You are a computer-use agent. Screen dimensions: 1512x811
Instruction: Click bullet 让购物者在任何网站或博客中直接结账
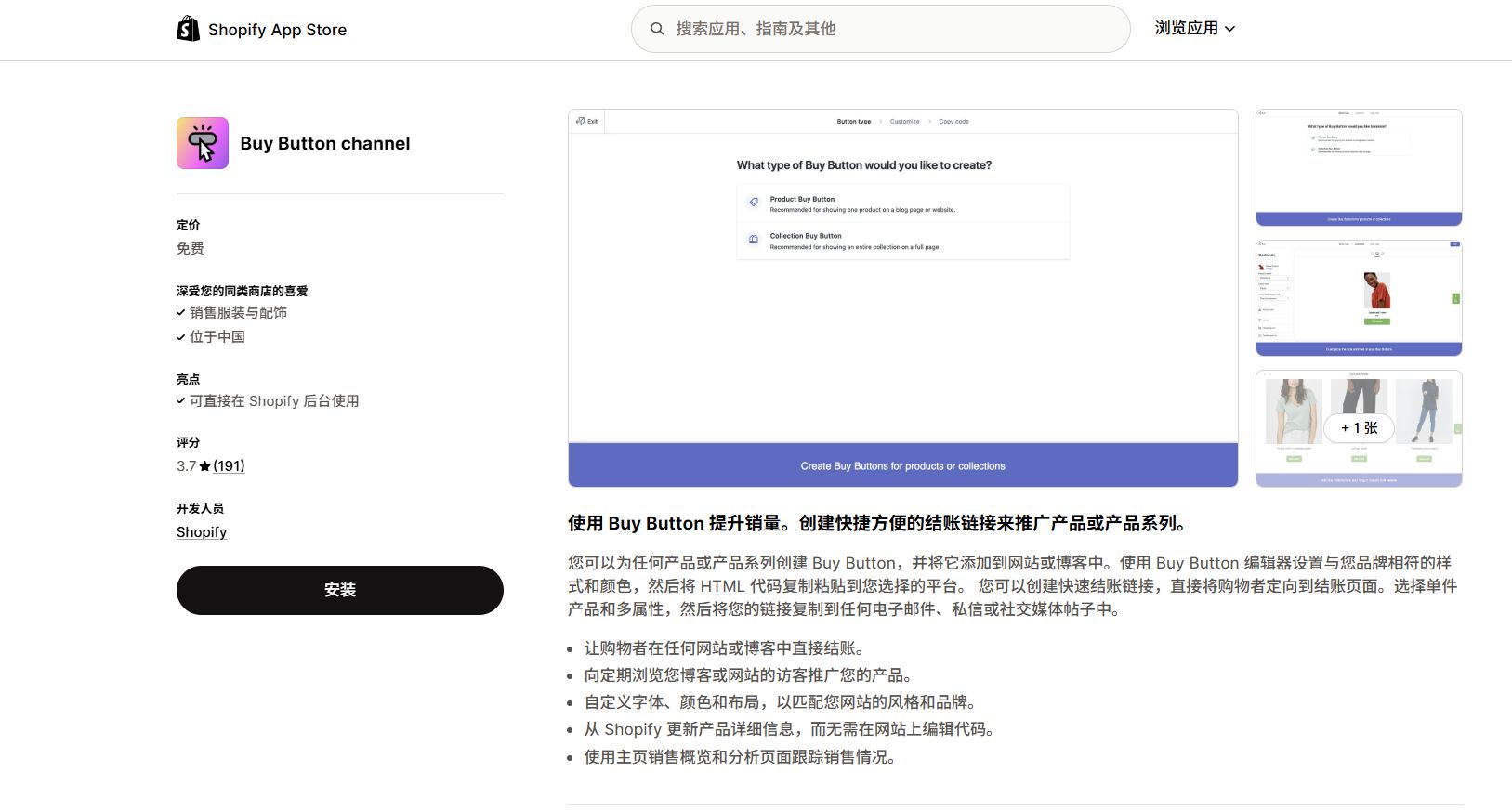tap(727, 648)
